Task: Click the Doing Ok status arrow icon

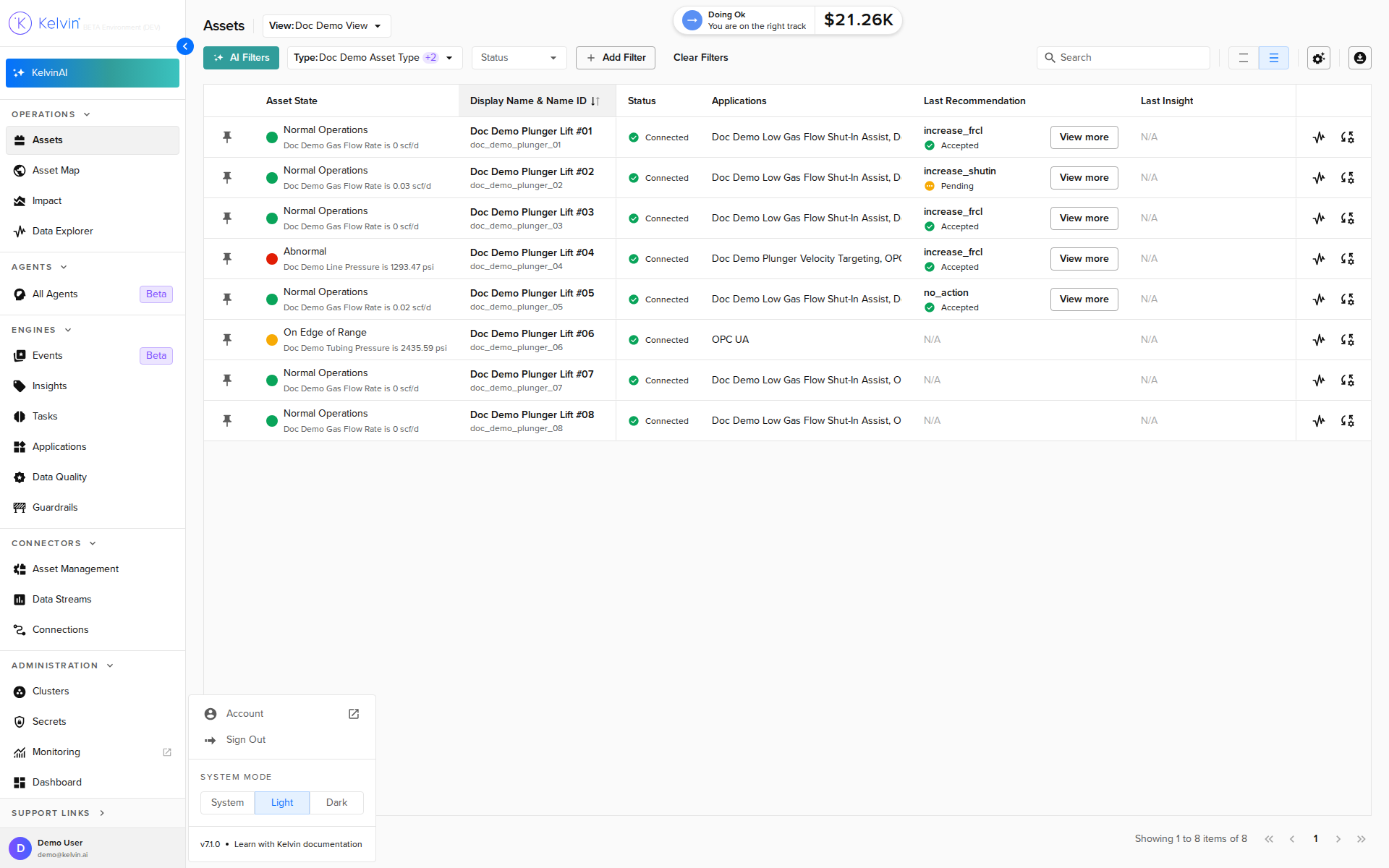Action: coord(692,20)
